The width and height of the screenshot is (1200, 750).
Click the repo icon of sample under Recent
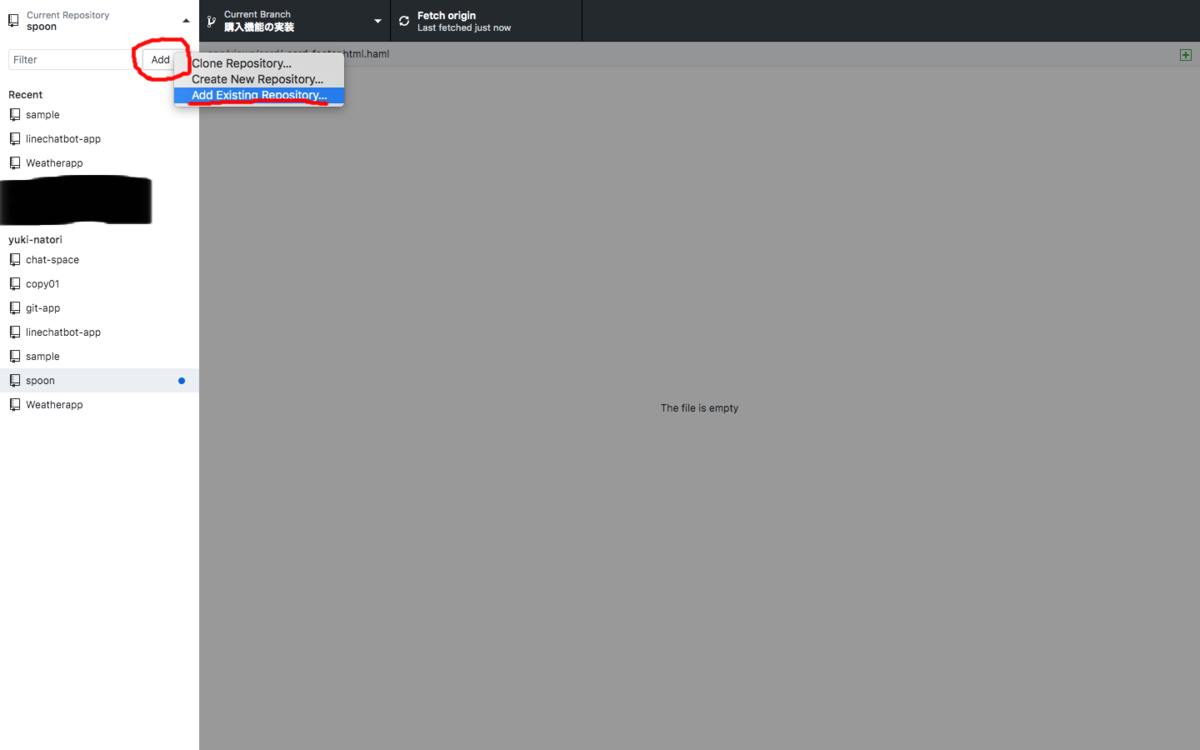pyautogui.click(x=15, y=115)
